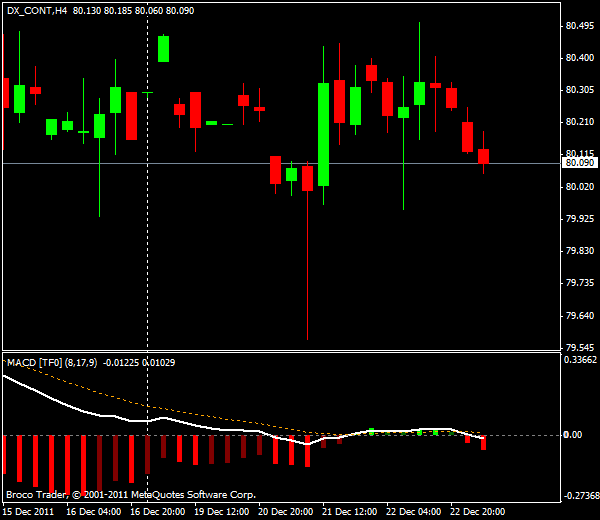Click the 79.735 price axis label

point(580,283)
